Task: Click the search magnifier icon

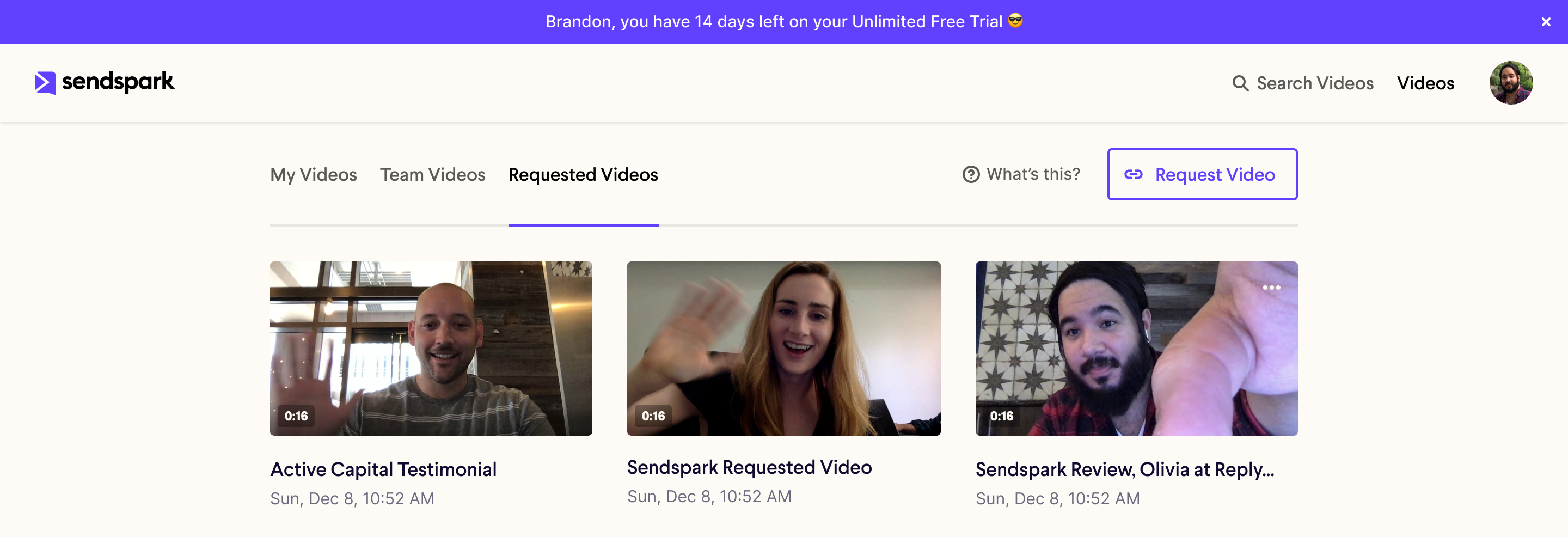Action: tap(1240, 83)
